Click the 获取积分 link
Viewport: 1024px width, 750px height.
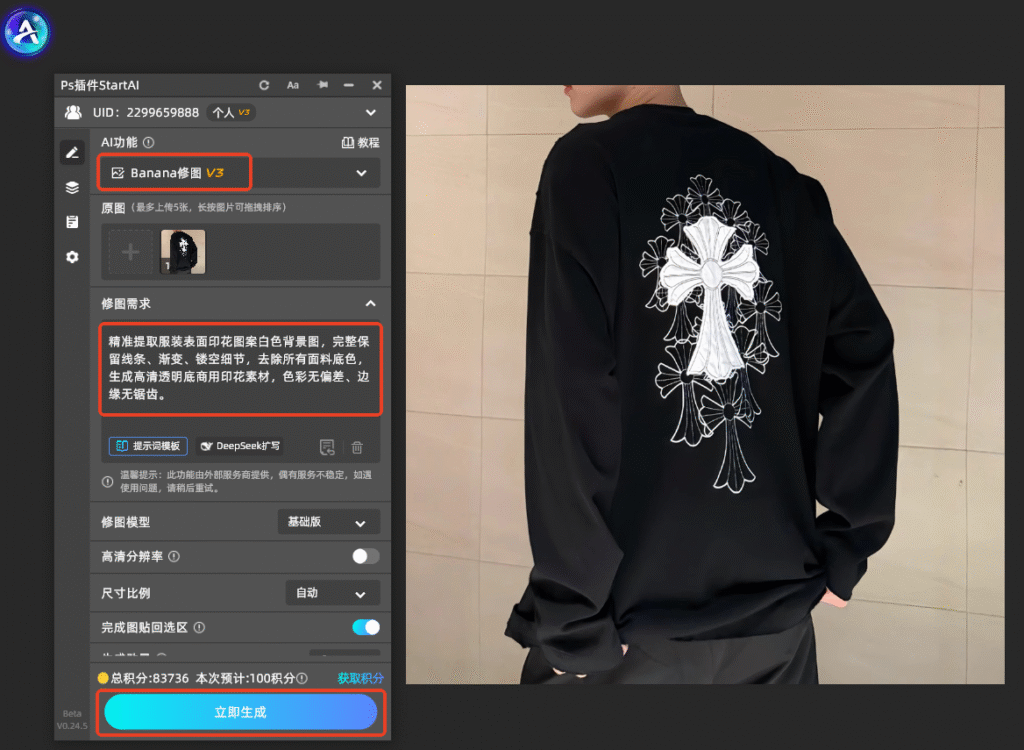click(360, 678)
